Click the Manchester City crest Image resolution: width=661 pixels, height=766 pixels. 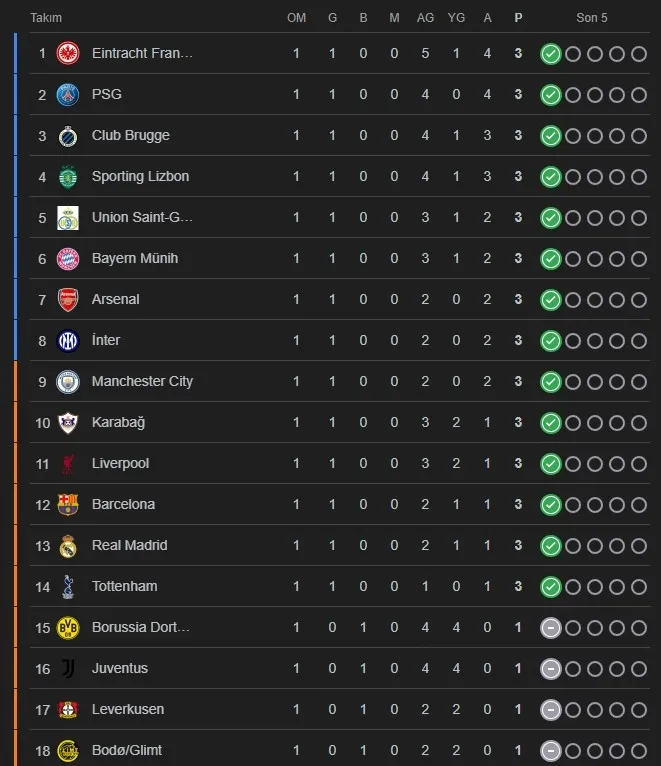68,381
